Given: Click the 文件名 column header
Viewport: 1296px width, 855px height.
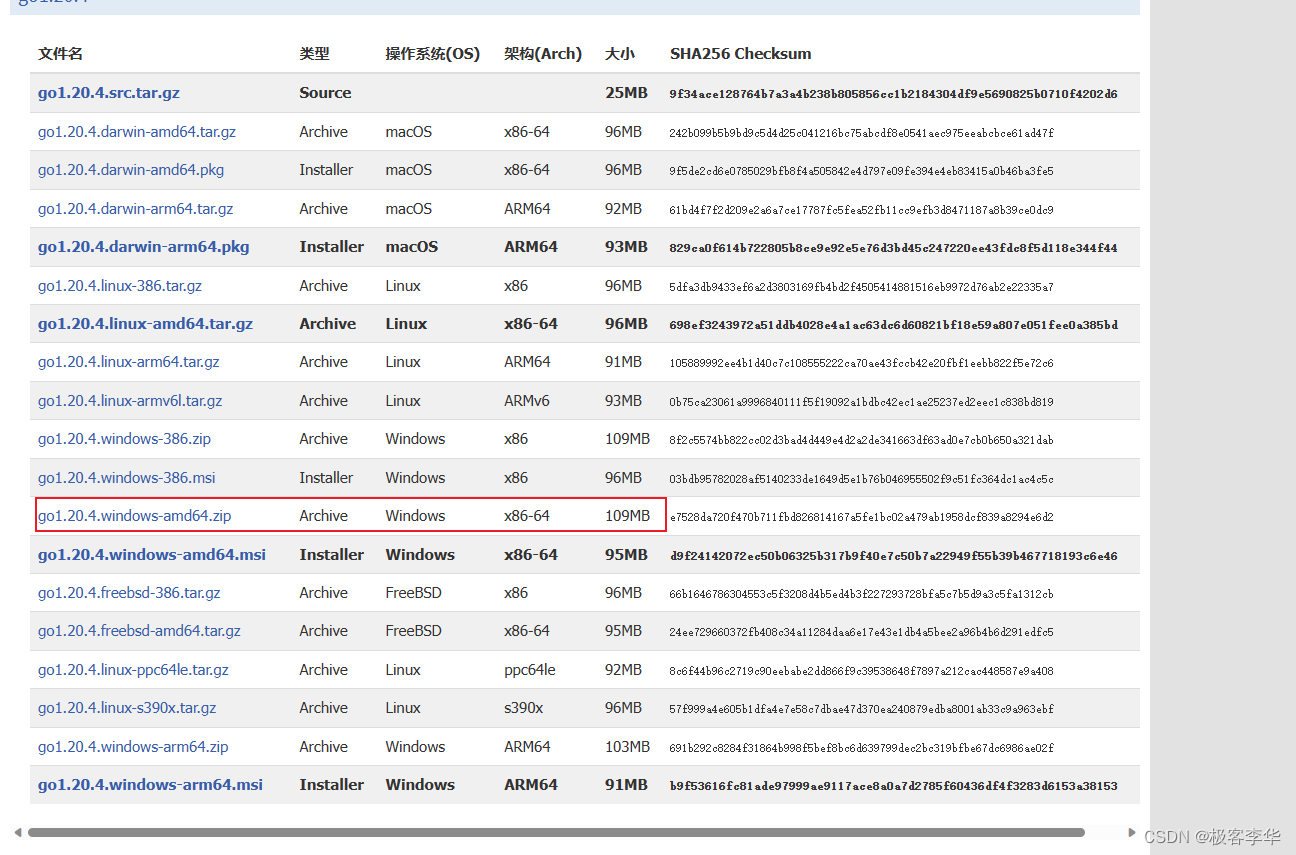Looking at the screenshot, I should click(60, 54).
